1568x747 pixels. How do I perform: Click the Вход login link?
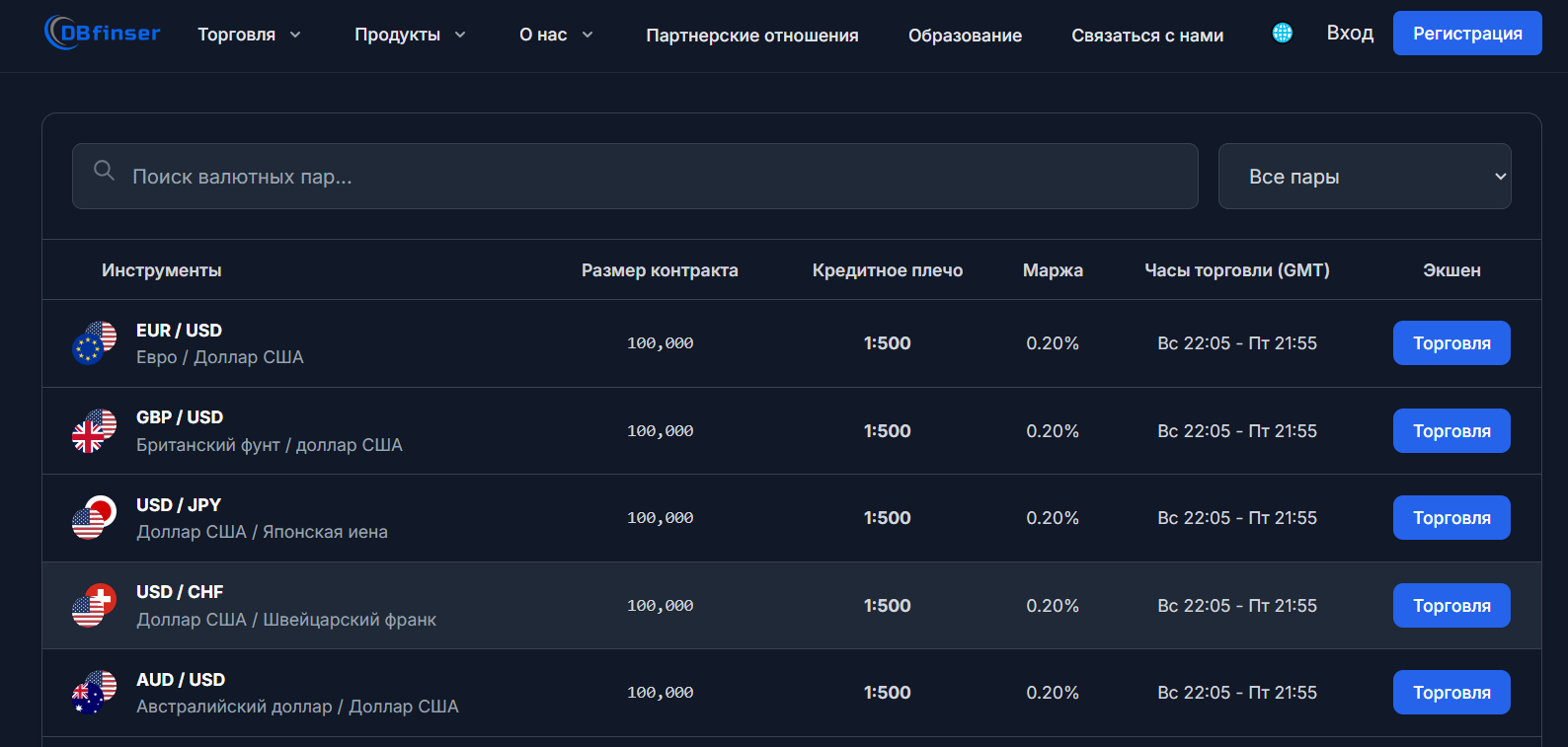[x=1349, y=34]
